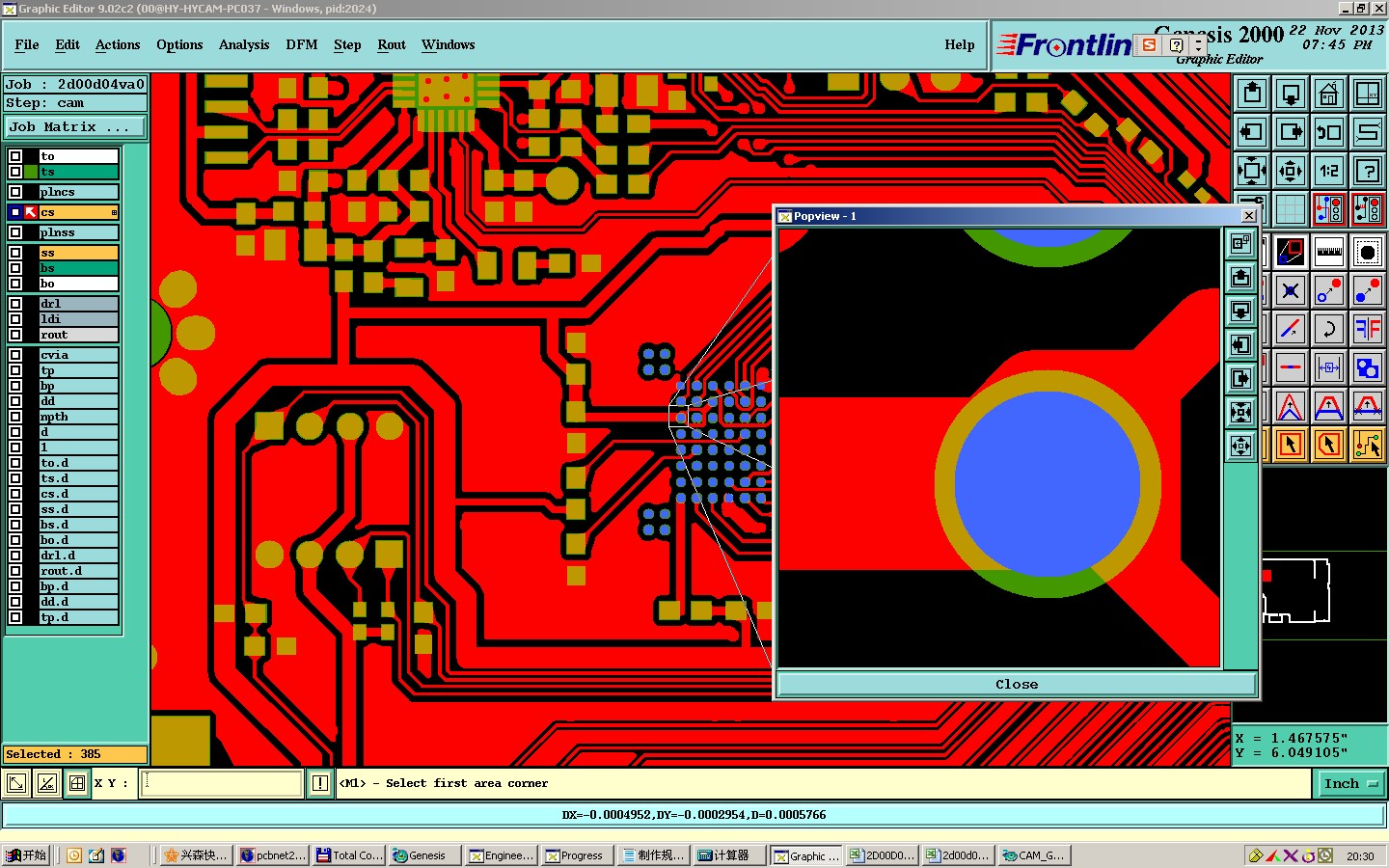Click the rotate feature curved arrow icon
Image resolution: width=1389 pixels, height=868 pixels.
[1329, 329]
